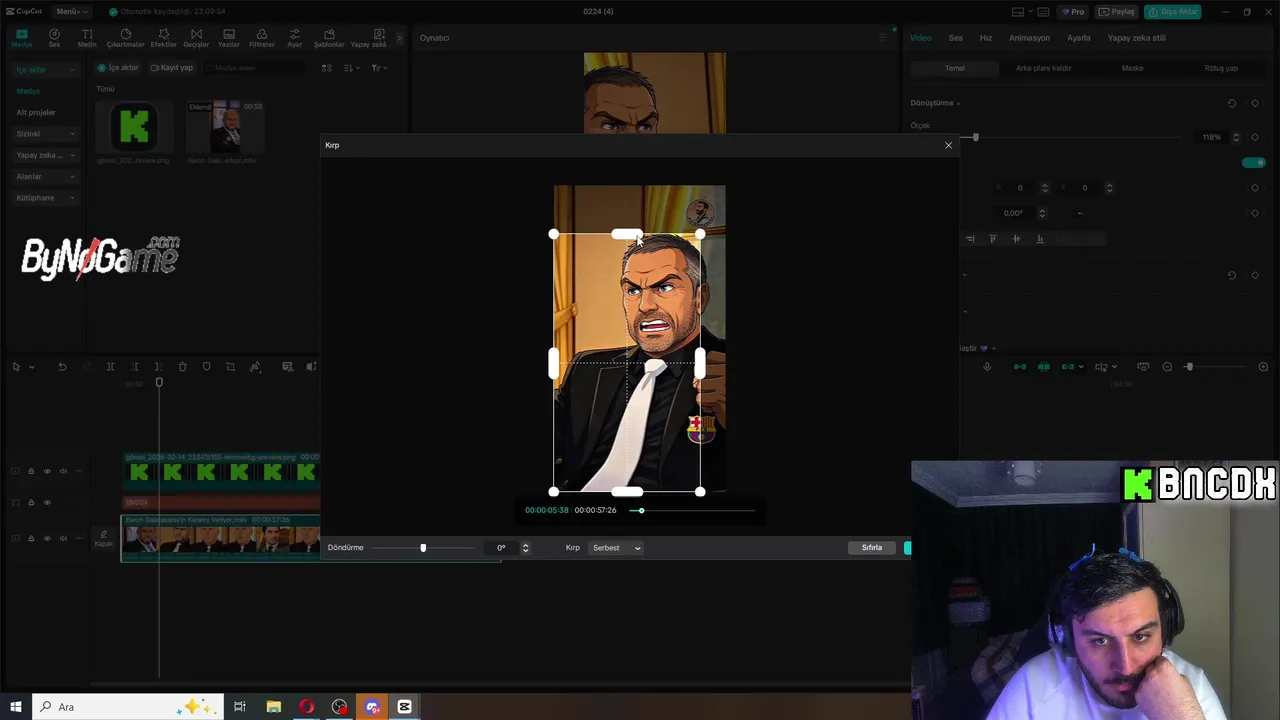Open the Efektler effects panel

[x=163, y=38]
